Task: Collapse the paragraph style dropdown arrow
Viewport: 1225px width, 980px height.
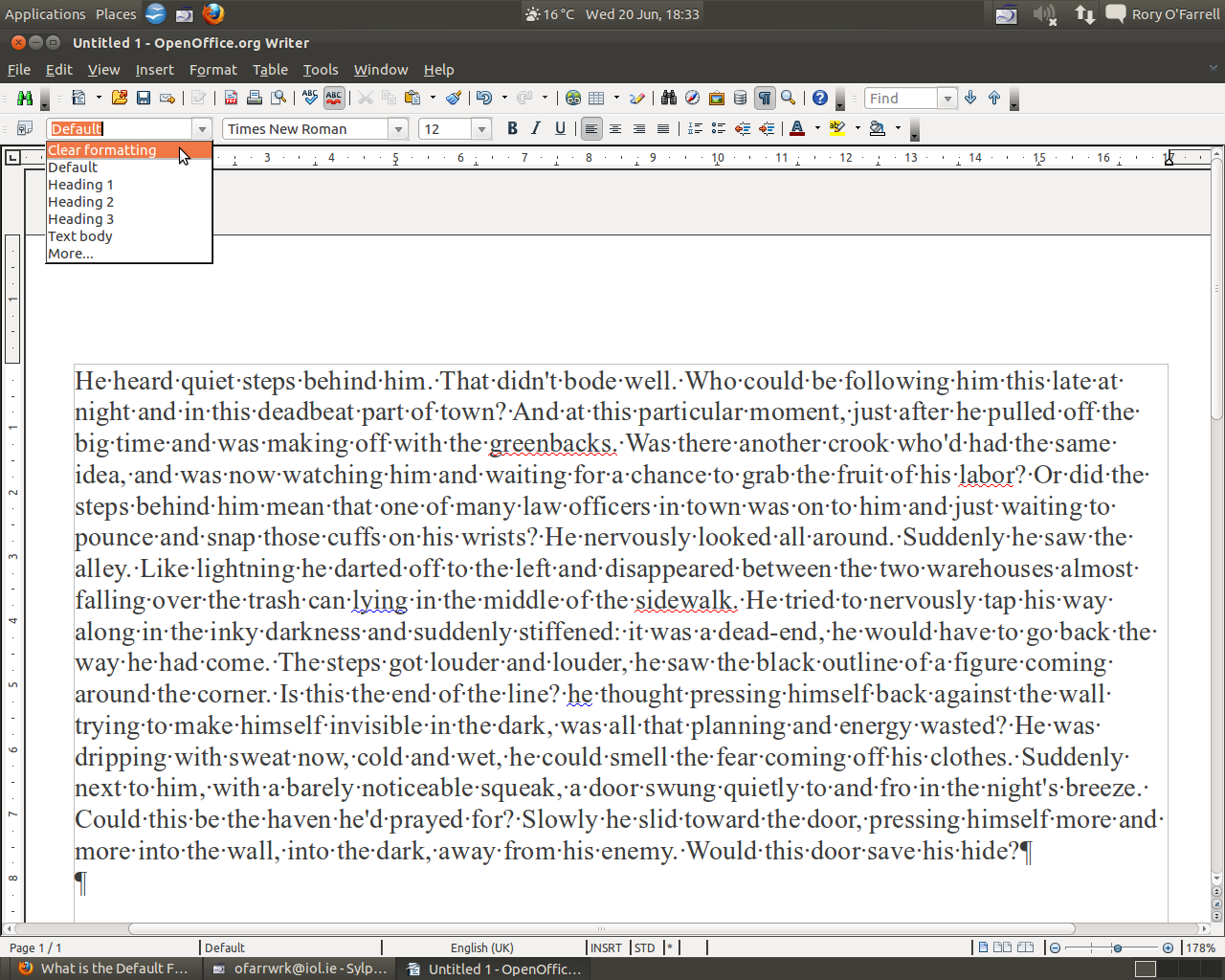Action: click(x=202, y=128)
